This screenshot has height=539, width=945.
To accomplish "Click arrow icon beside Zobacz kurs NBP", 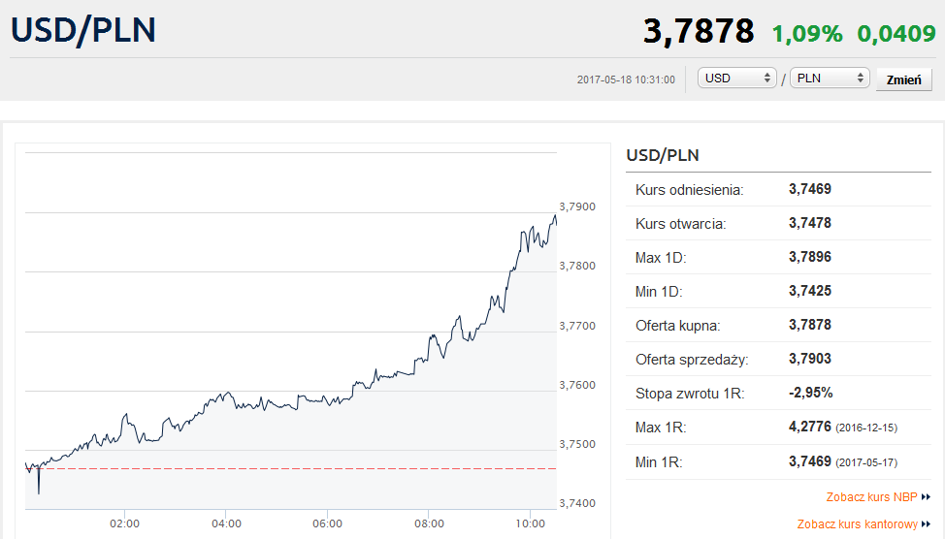I will pos(926,497).
